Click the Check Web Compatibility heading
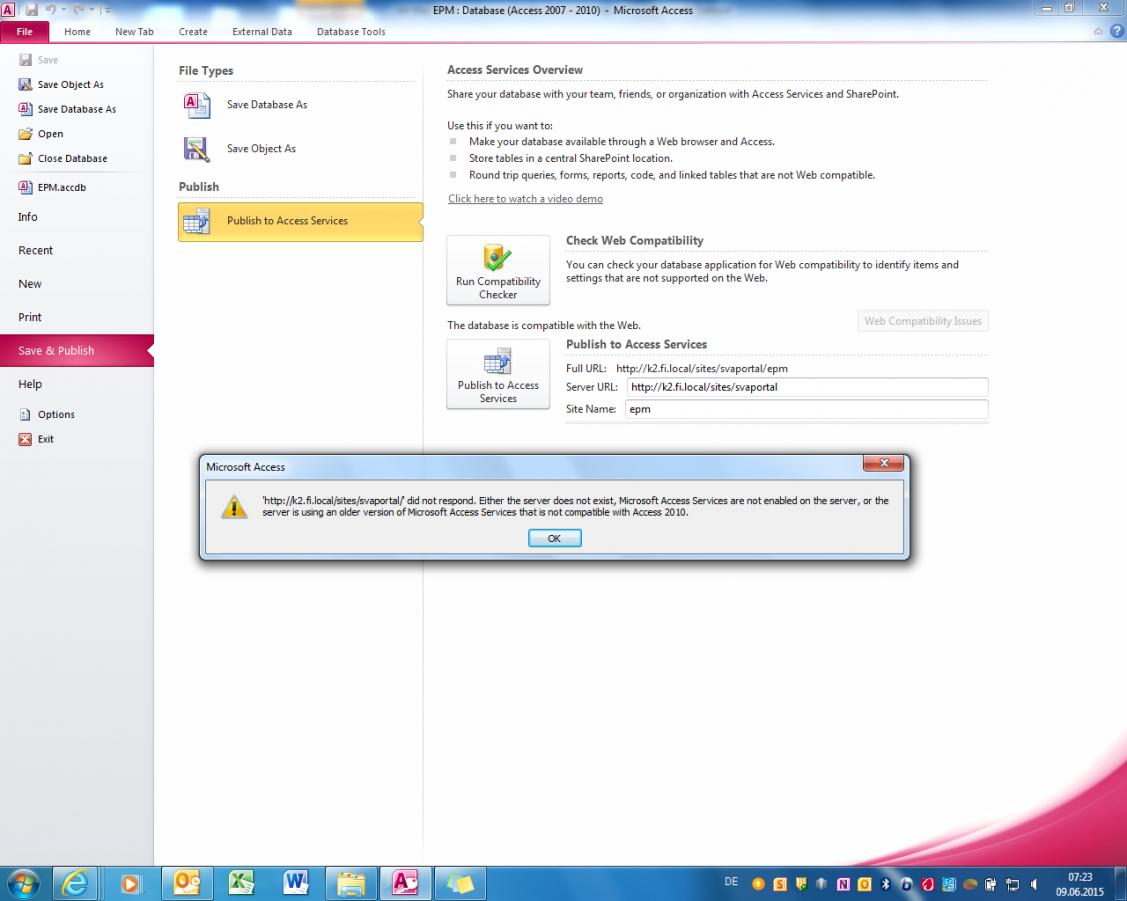Screen dimensions: 1127x901 point(635,241)
